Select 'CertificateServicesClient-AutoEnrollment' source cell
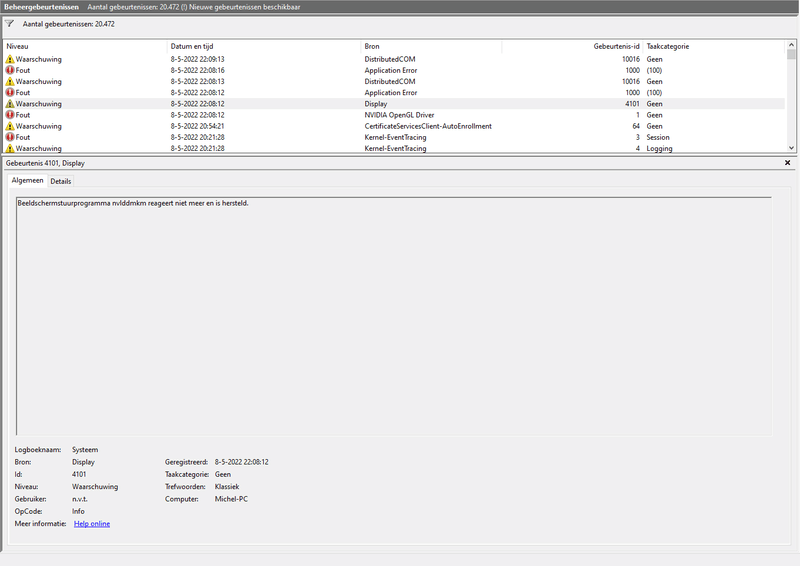 428,126
